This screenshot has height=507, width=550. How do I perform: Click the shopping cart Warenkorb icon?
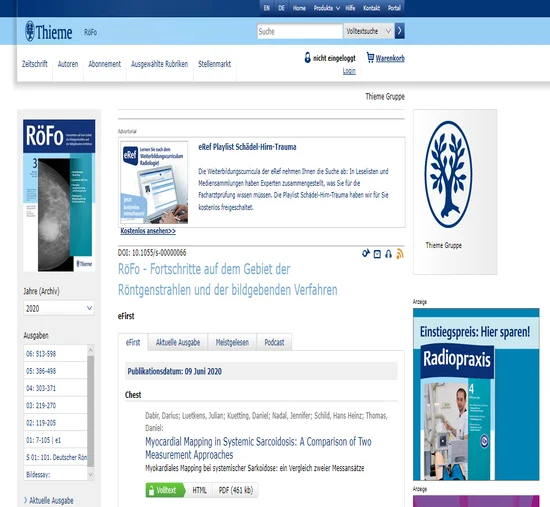pyautogui.click(x=370, y=57)
